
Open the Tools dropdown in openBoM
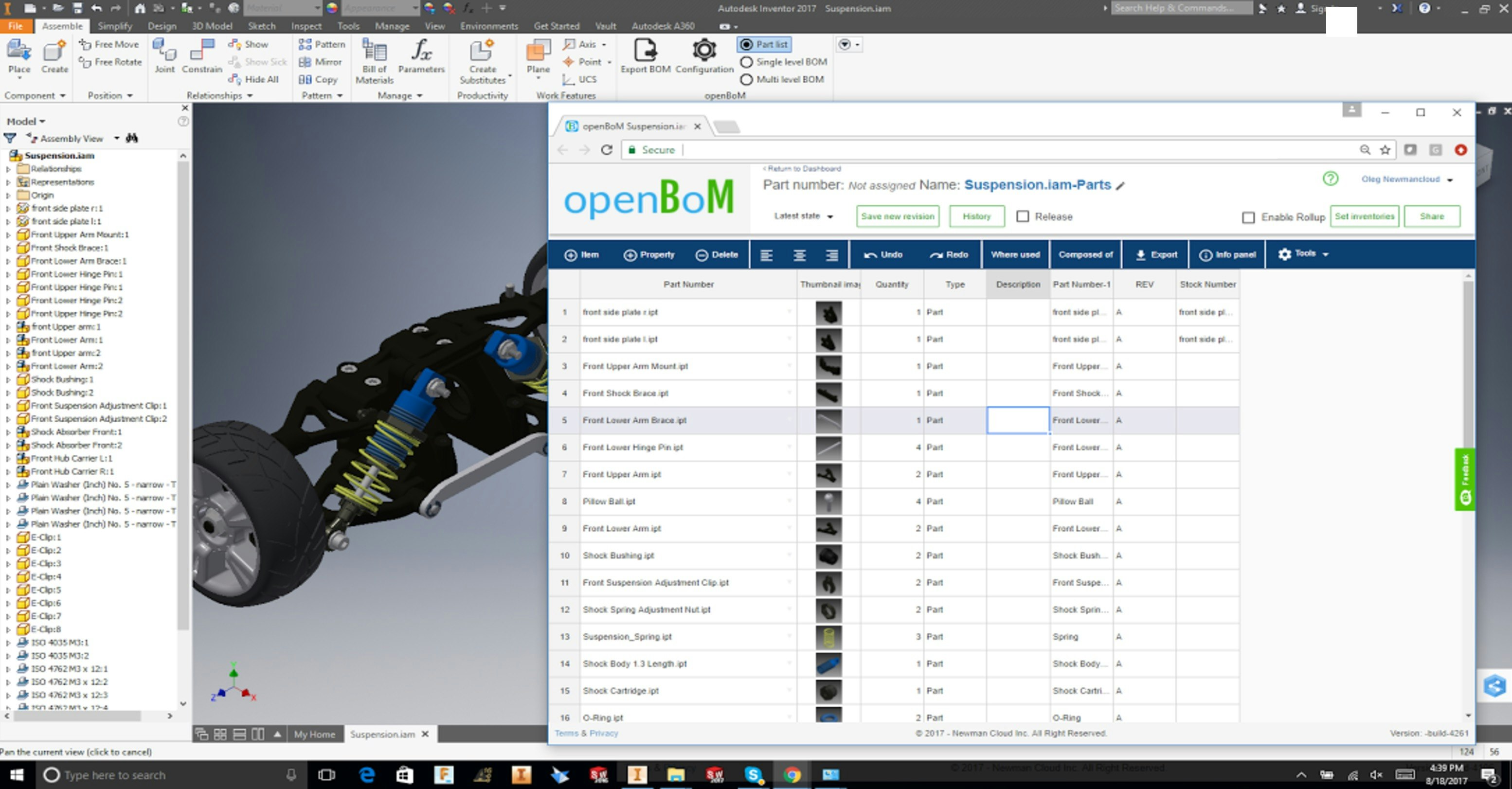tap(1304, 254)
